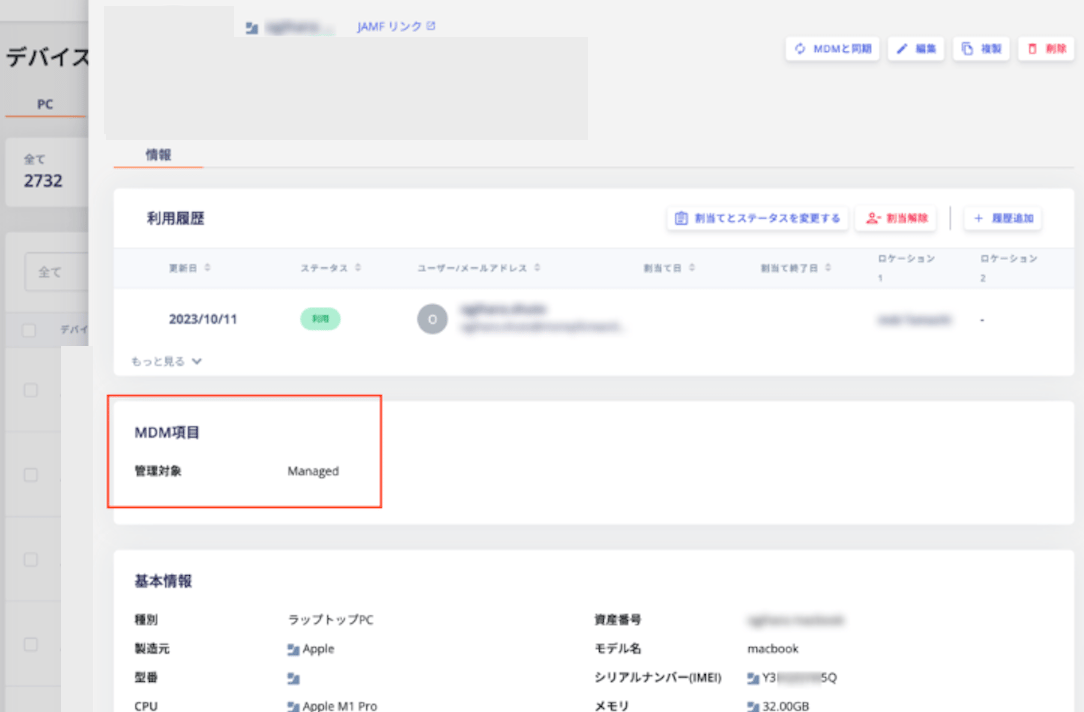Click the ロケーション 1 column header
This screenshot has width=1084, height=712.
906,268
